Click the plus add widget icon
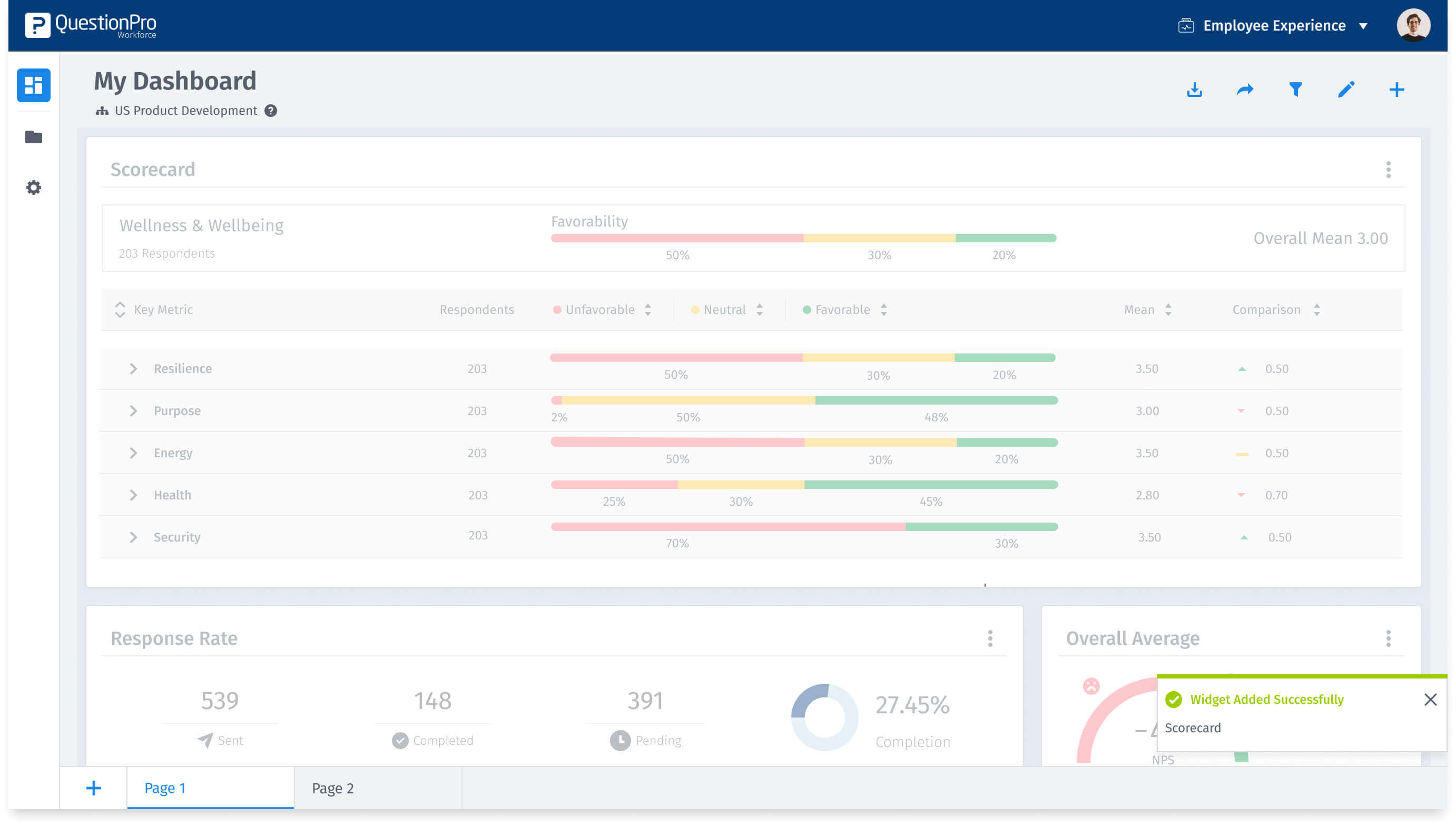 coord(1396,90)
